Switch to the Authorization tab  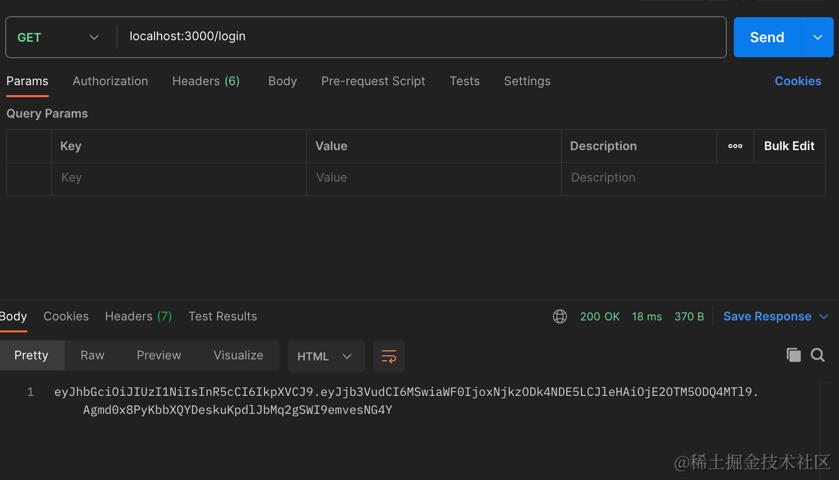[x=110, y=81]
